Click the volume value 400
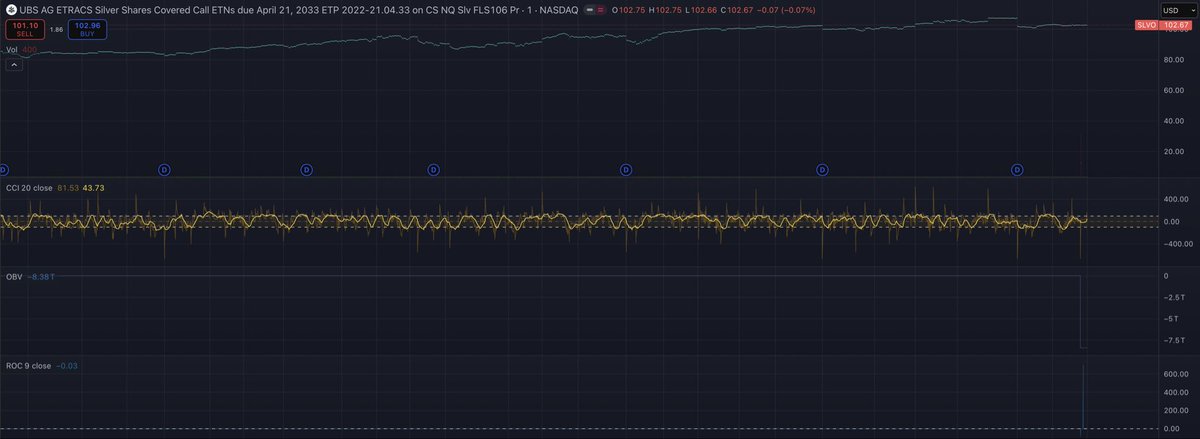 point(28,49)
